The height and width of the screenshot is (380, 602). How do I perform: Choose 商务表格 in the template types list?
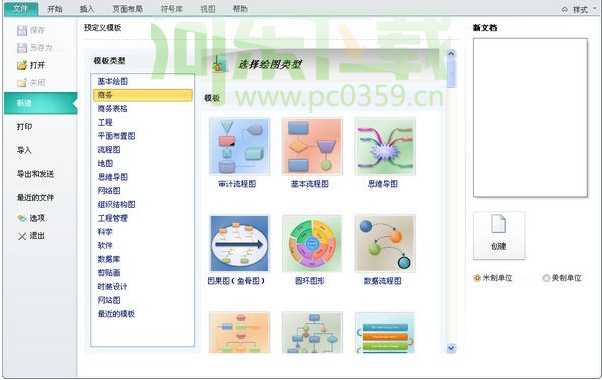click(112, 109)
